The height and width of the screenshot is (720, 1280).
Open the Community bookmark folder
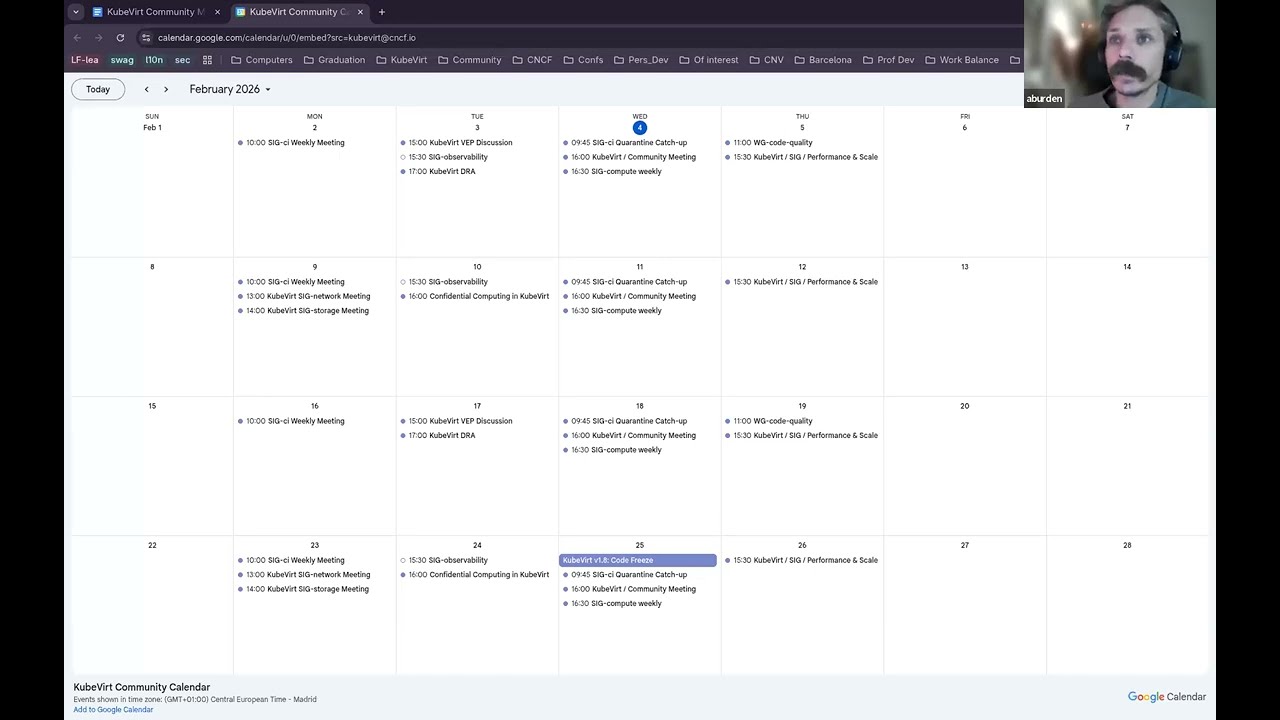pos(469,60)
